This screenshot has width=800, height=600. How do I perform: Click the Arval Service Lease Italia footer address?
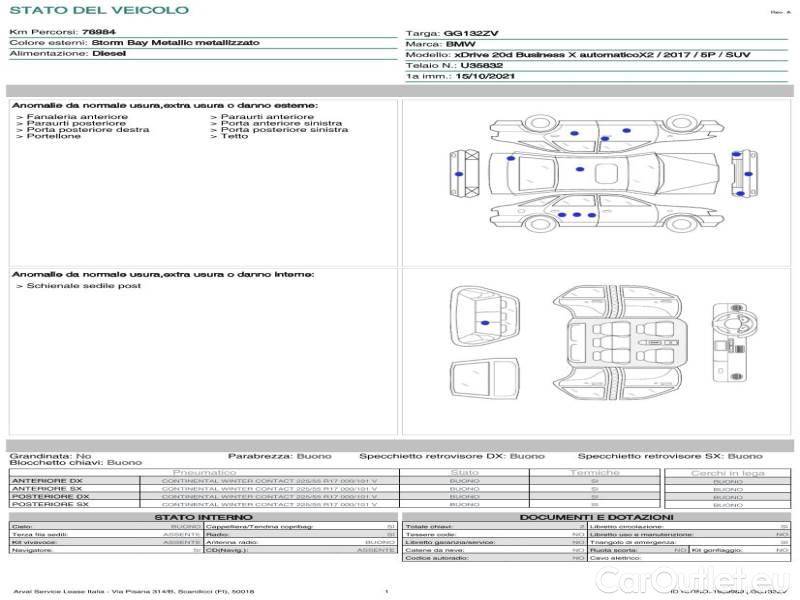point(133,592)
